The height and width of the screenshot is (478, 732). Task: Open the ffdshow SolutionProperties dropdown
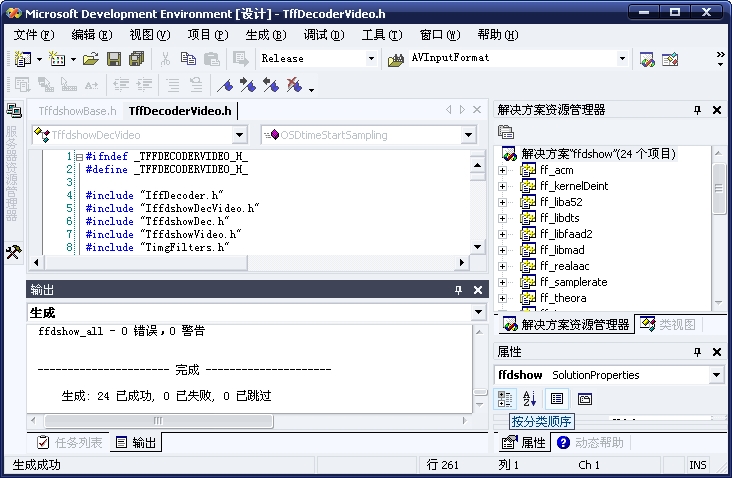click(717, 375)
